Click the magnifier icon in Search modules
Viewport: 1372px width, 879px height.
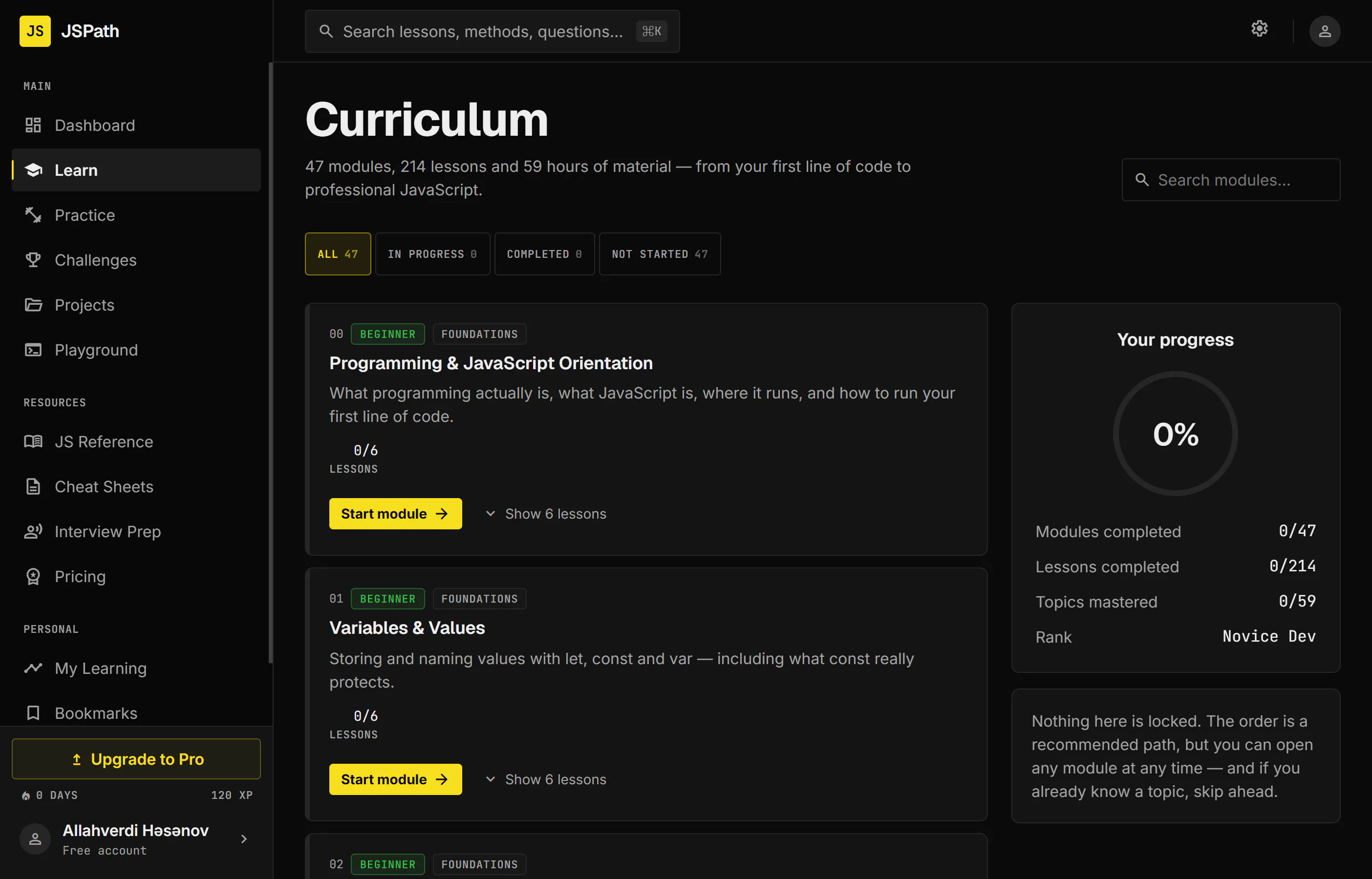1142,180
